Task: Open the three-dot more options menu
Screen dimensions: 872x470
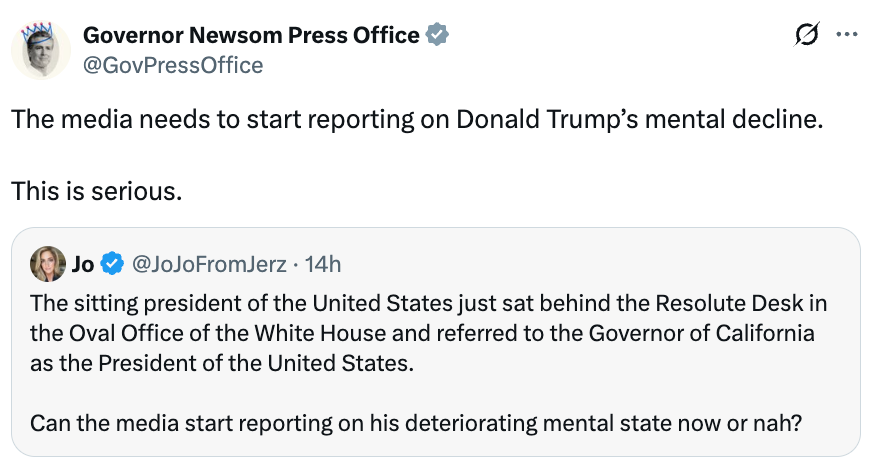Action: tap(846, 35)
